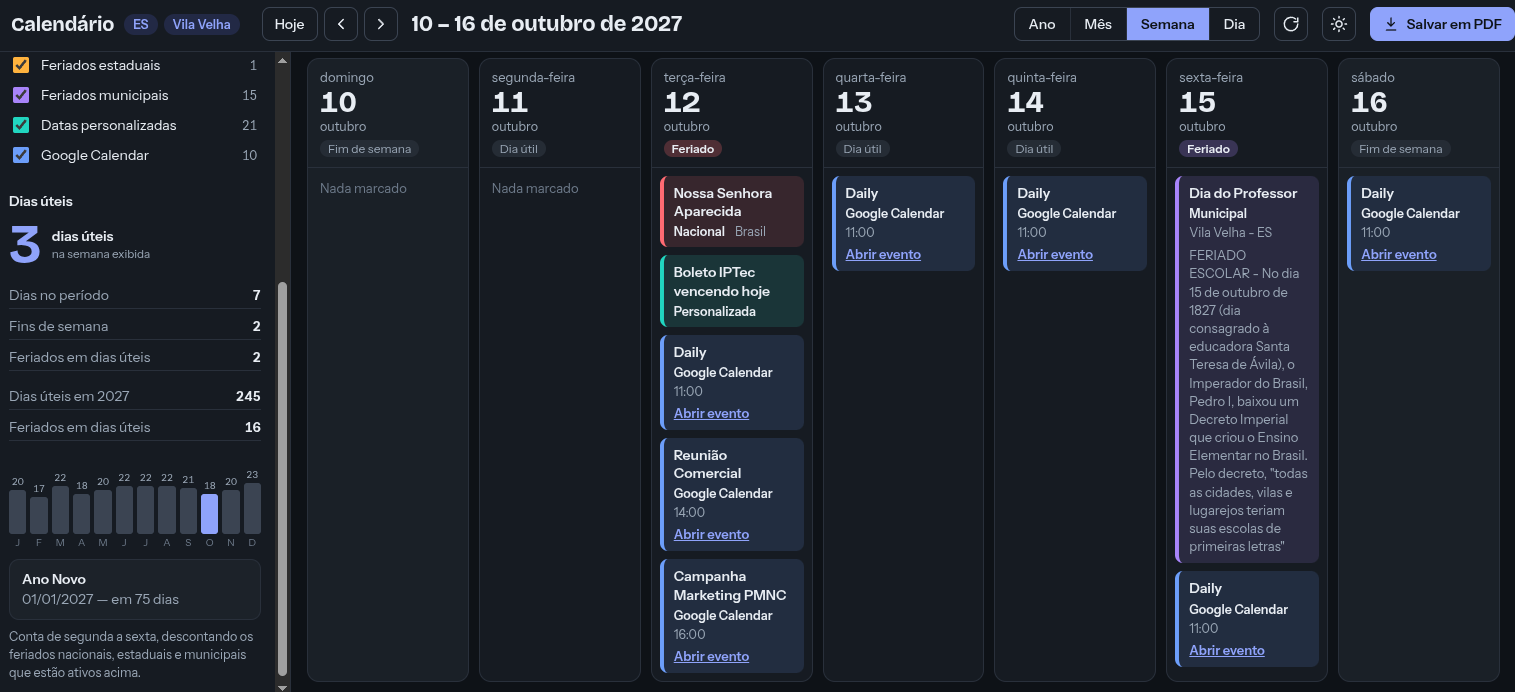Click Feriados em dias úteis value 16
The image size is (1515, 692).
tap(254, 427)
